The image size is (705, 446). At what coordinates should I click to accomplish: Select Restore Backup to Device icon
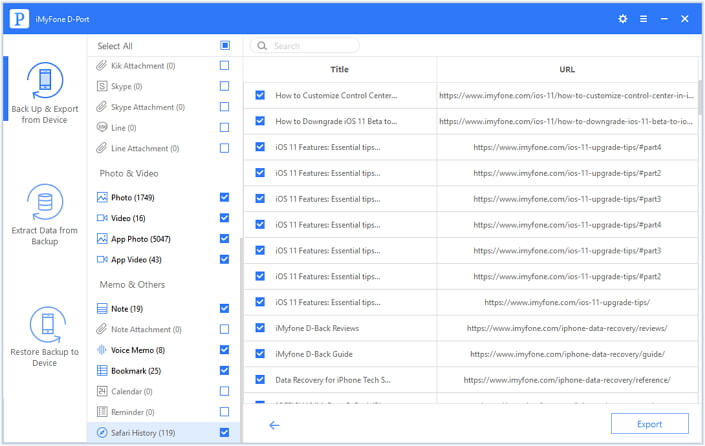coord(47,324)
